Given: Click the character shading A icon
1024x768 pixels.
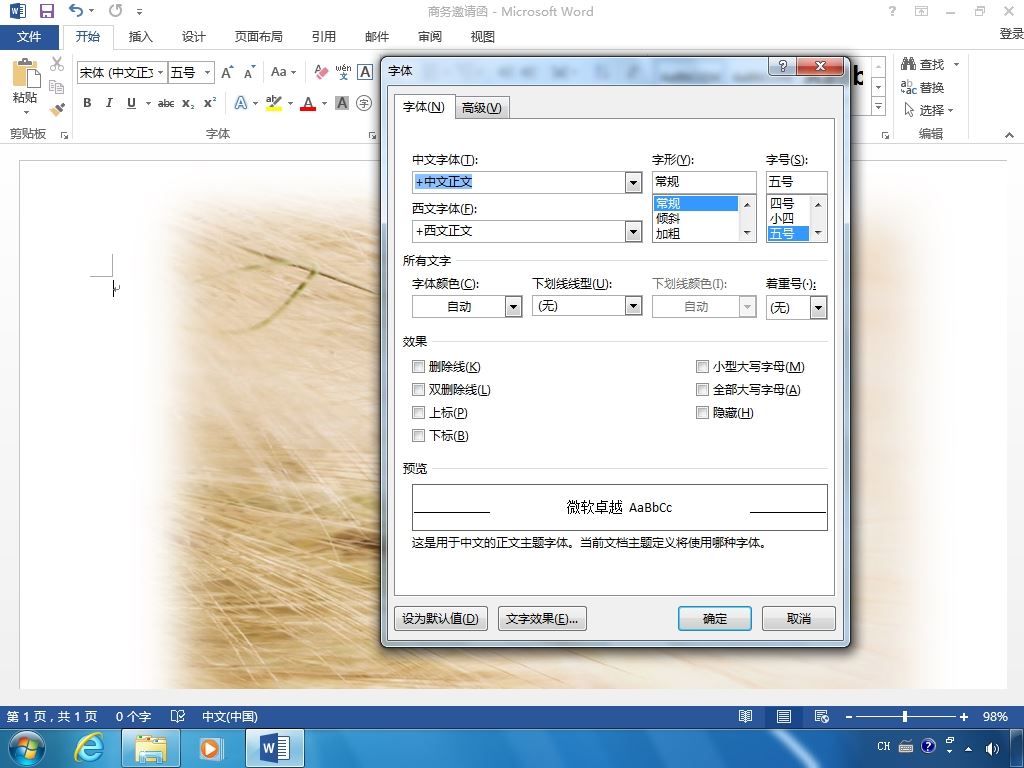Looking at the screenshot, I should [342, 103].
